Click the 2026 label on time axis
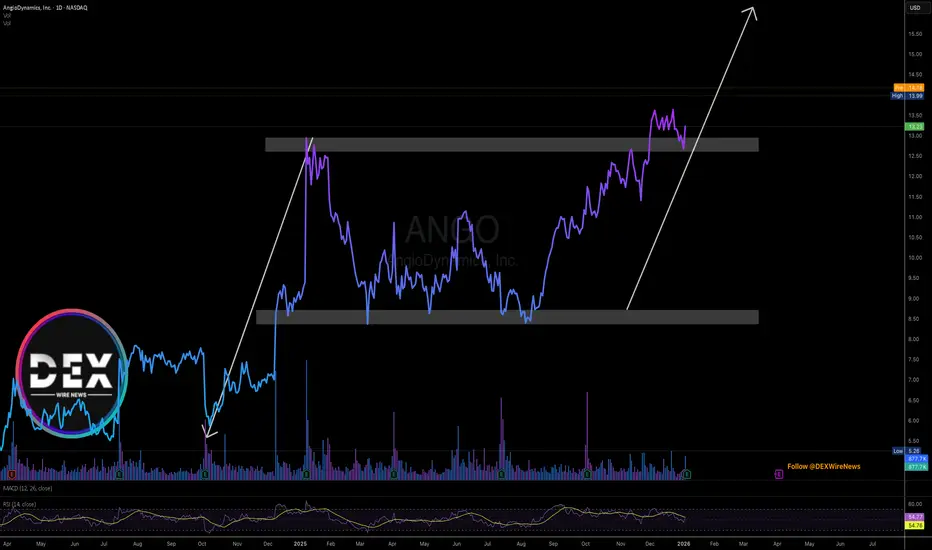 click(684, 543)
